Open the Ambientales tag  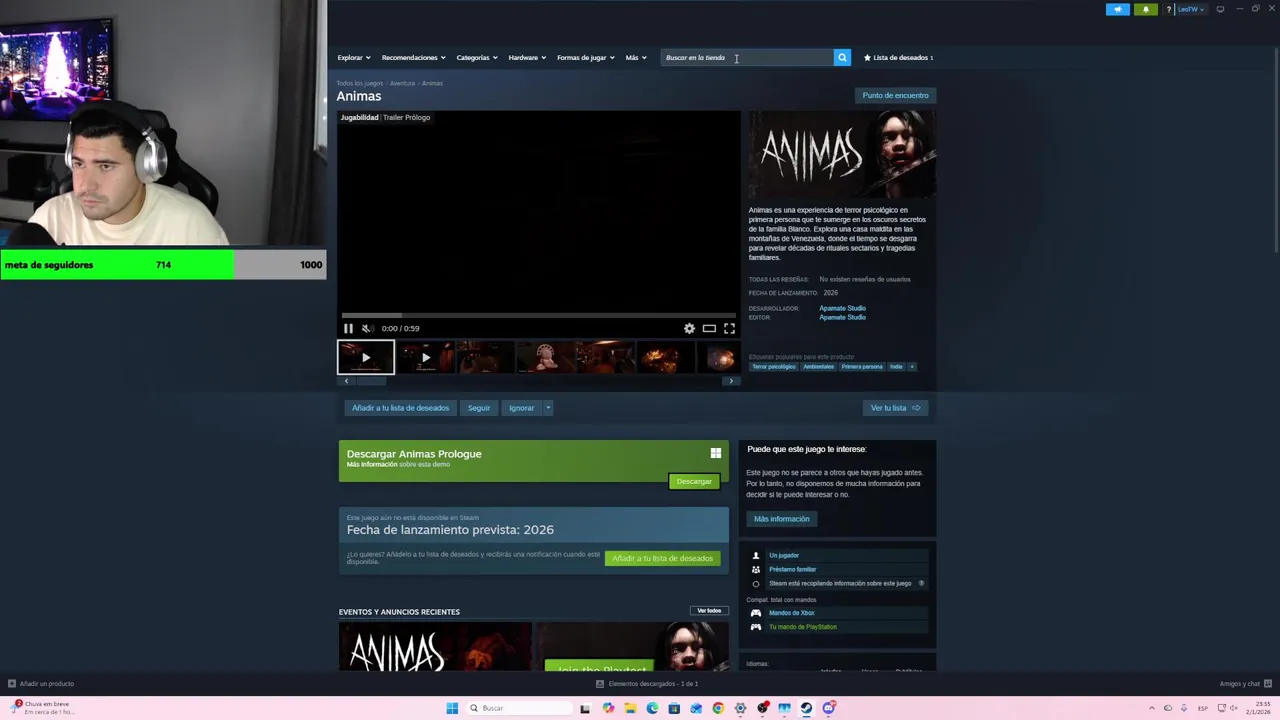click(x=818, y=366)
